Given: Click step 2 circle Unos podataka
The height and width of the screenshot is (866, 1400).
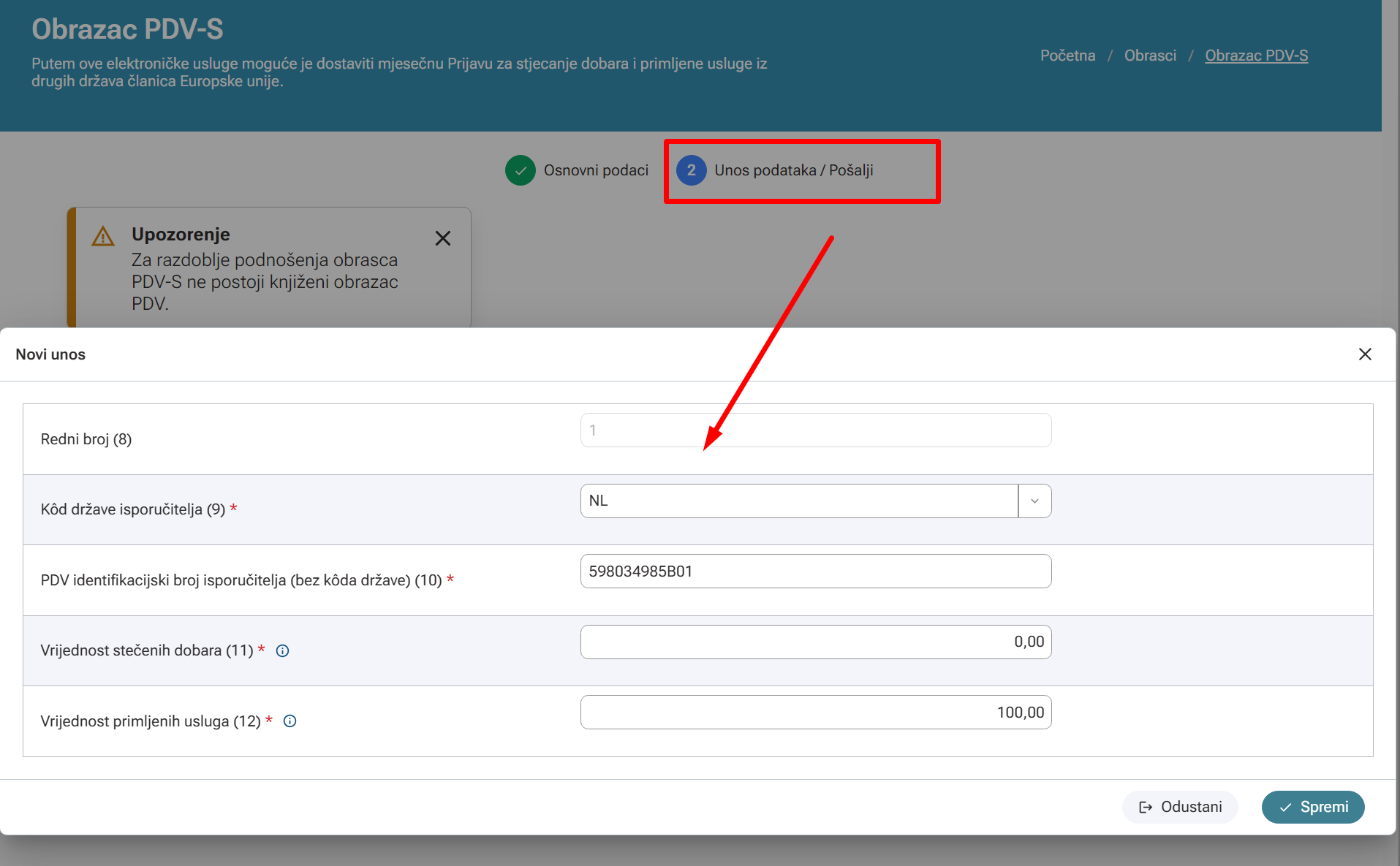Looking at the screenshot, I should [x=691, y=170].
